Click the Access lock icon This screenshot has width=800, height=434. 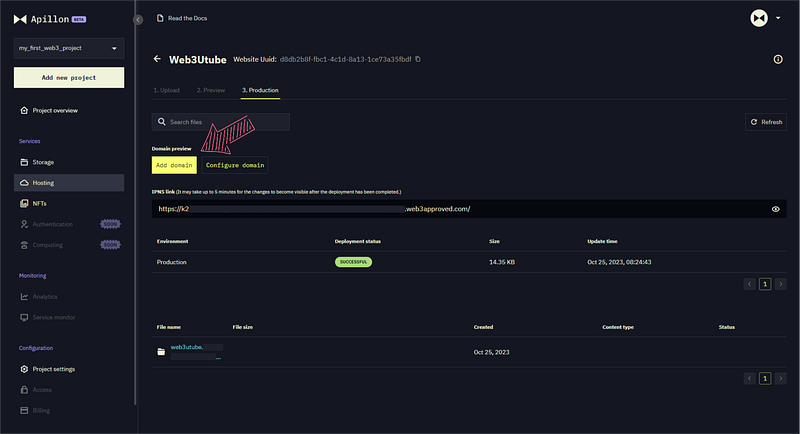click(24, 390)
